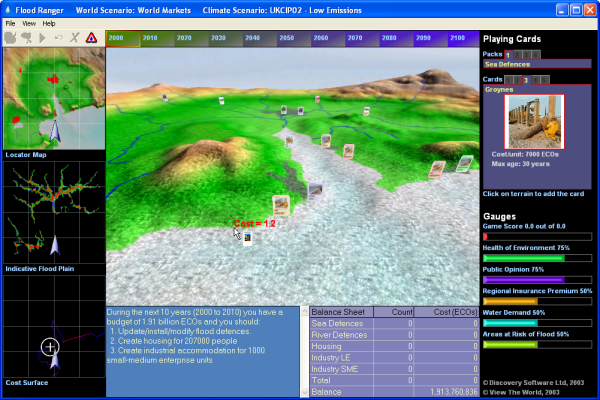Select the River Defences balance row

394,335
